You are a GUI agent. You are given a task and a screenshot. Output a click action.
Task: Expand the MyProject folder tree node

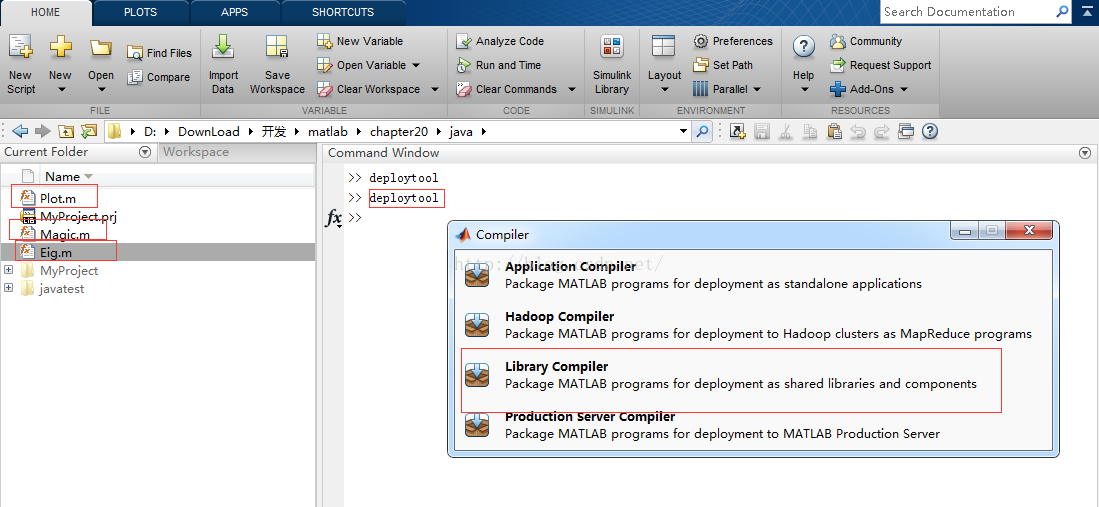point(8,270)
